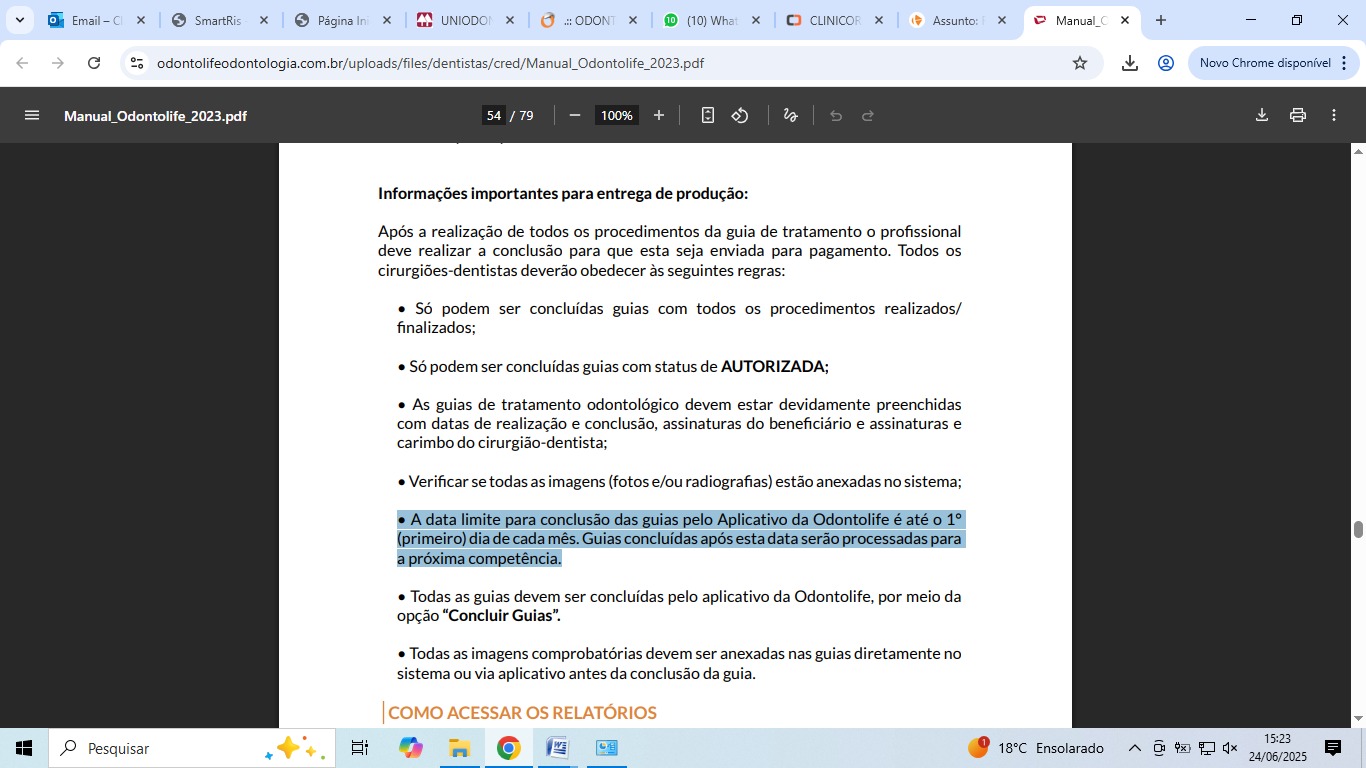Switch to the WhatsApp (10) tab

pyautogui.click(x=713, y=20)
